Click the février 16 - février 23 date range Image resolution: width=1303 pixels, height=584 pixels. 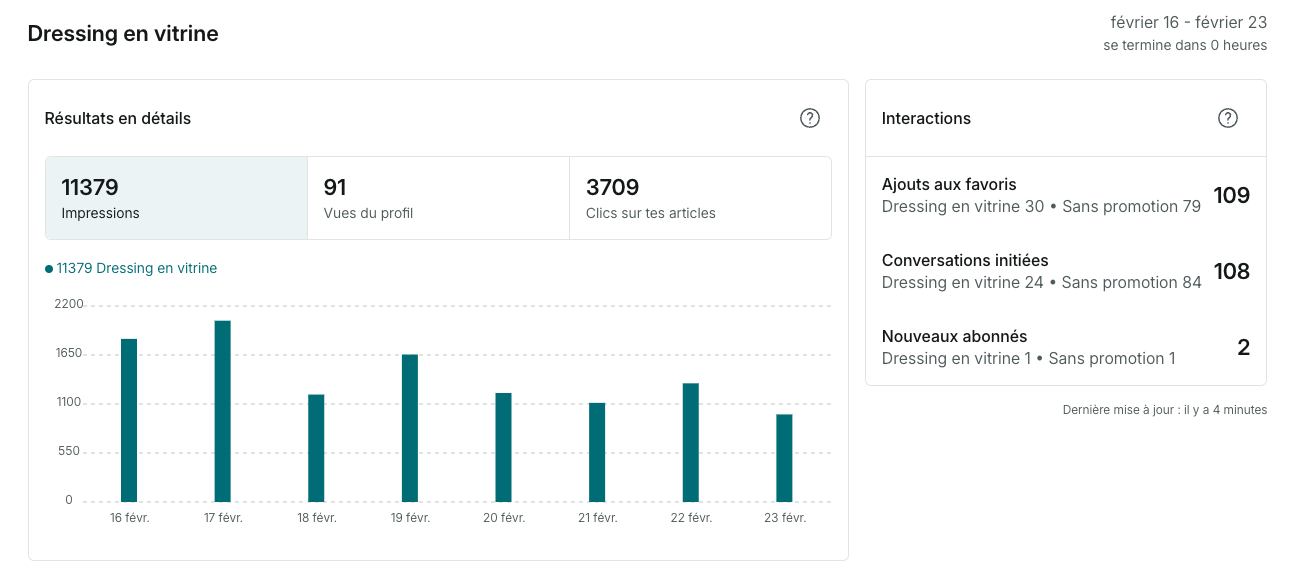[x=1188, y=22]
